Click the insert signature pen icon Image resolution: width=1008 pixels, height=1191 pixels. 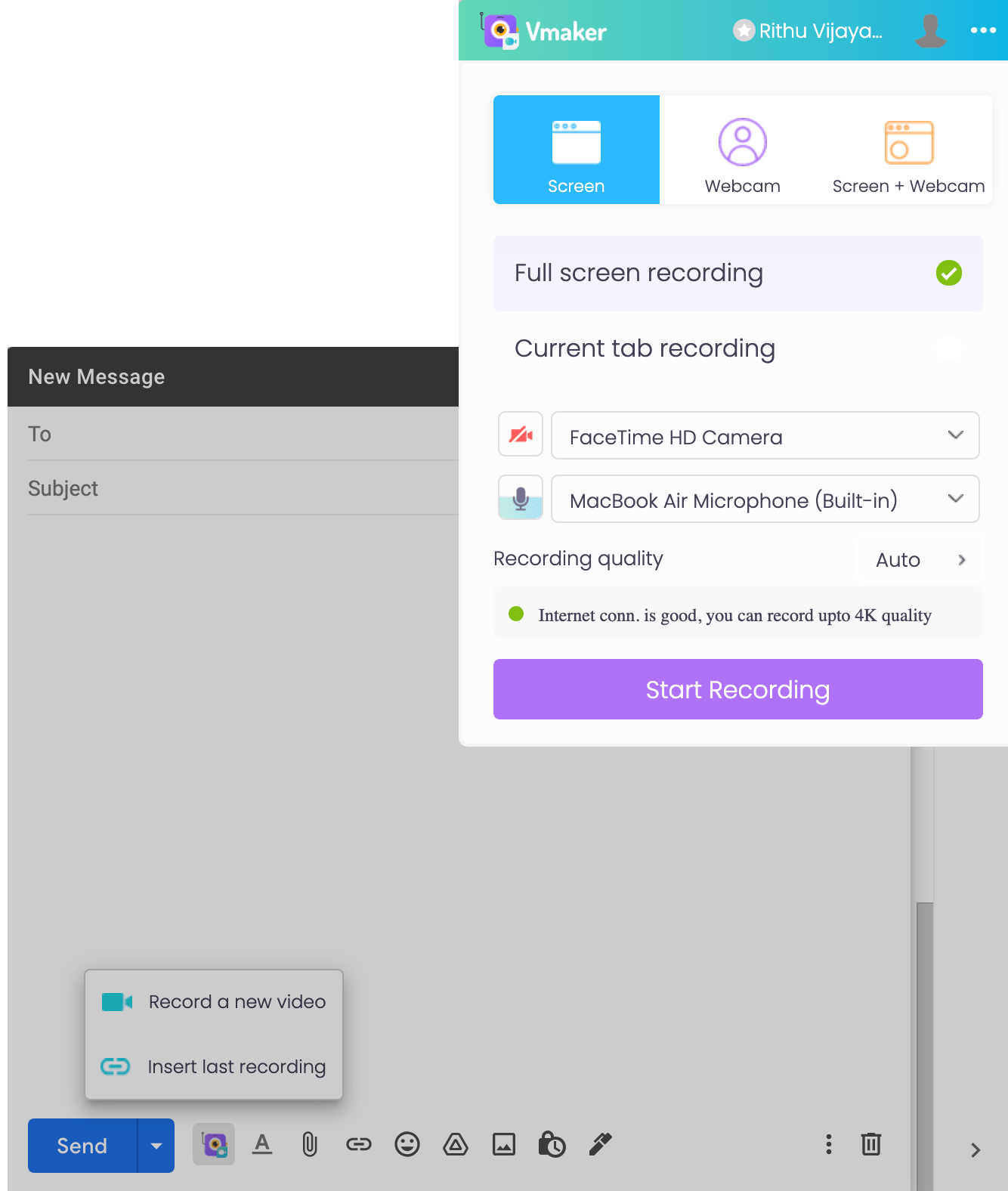click(601, 1144)
